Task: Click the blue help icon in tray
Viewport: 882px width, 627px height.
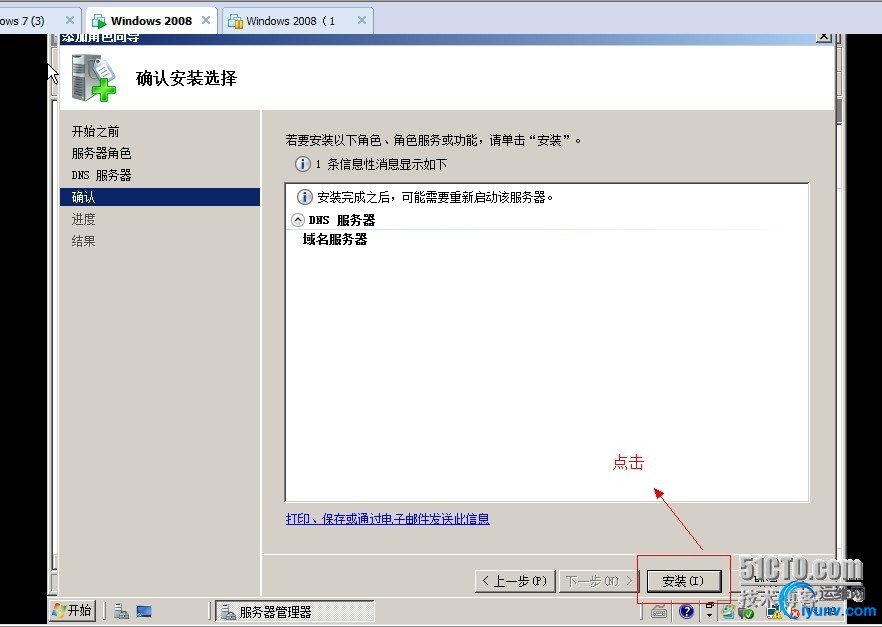Action: pos(686,611)
